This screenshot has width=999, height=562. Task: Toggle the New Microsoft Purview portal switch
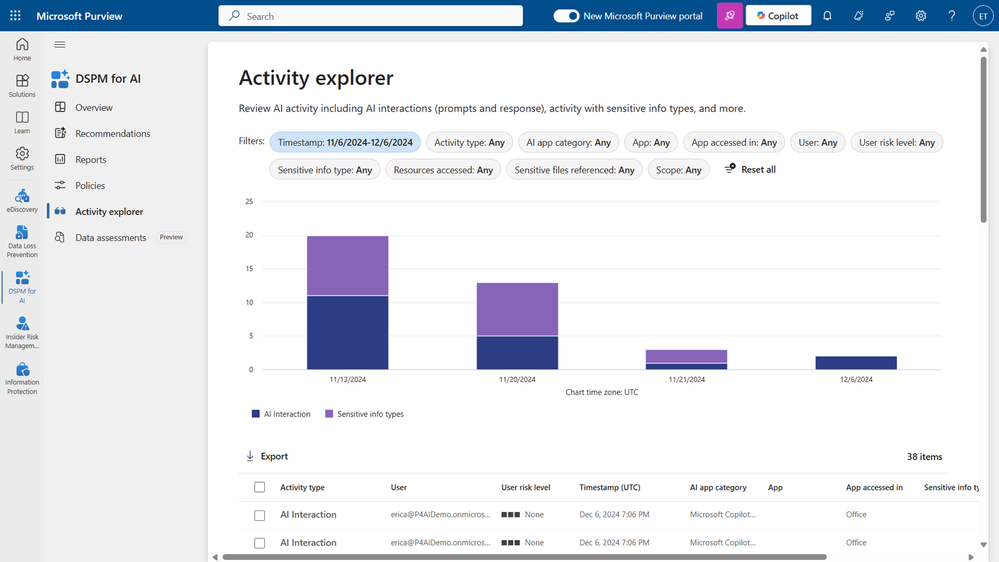(566, 16)
